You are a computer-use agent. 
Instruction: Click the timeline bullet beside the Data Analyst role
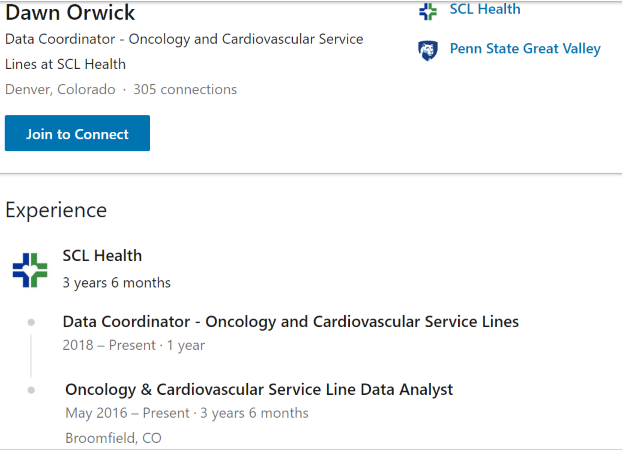pyautogui.click(x=31, y=390)
